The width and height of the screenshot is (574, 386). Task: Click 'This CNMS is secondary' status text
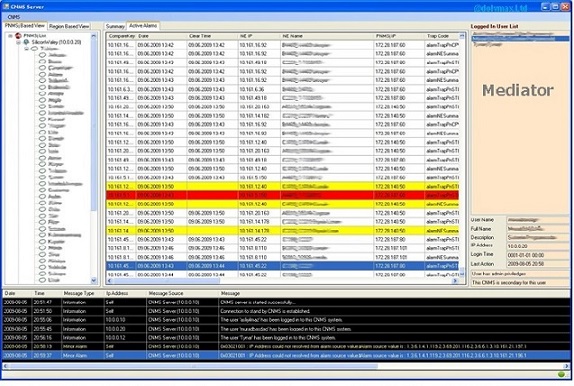(509, 282)
